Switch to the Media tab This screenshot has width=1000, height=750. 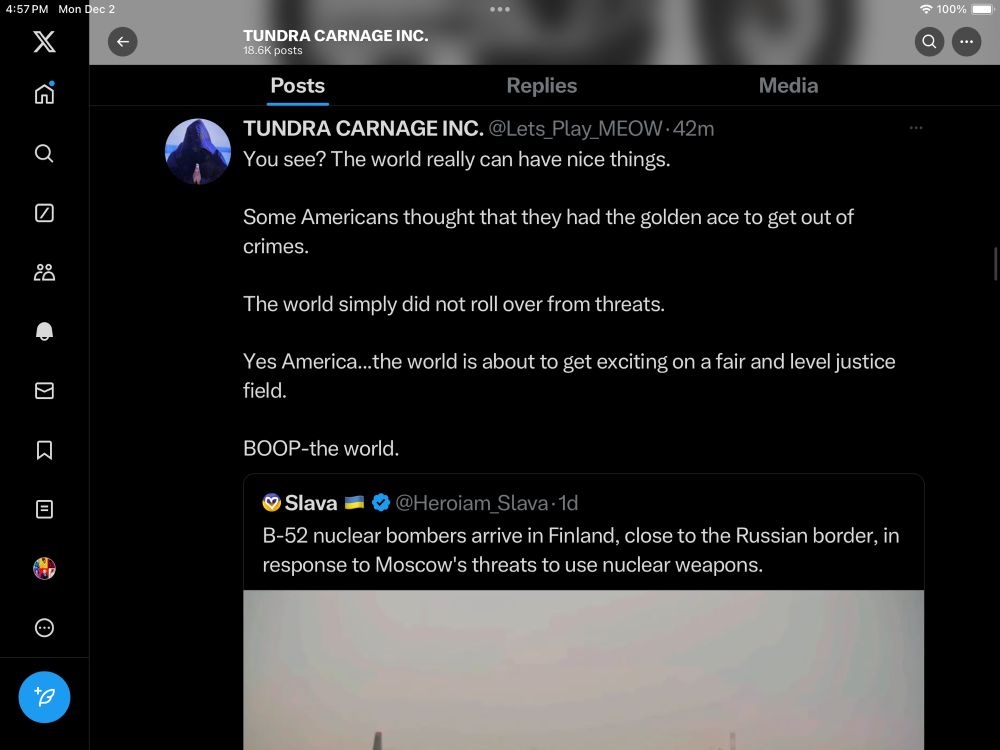[788, 85]
